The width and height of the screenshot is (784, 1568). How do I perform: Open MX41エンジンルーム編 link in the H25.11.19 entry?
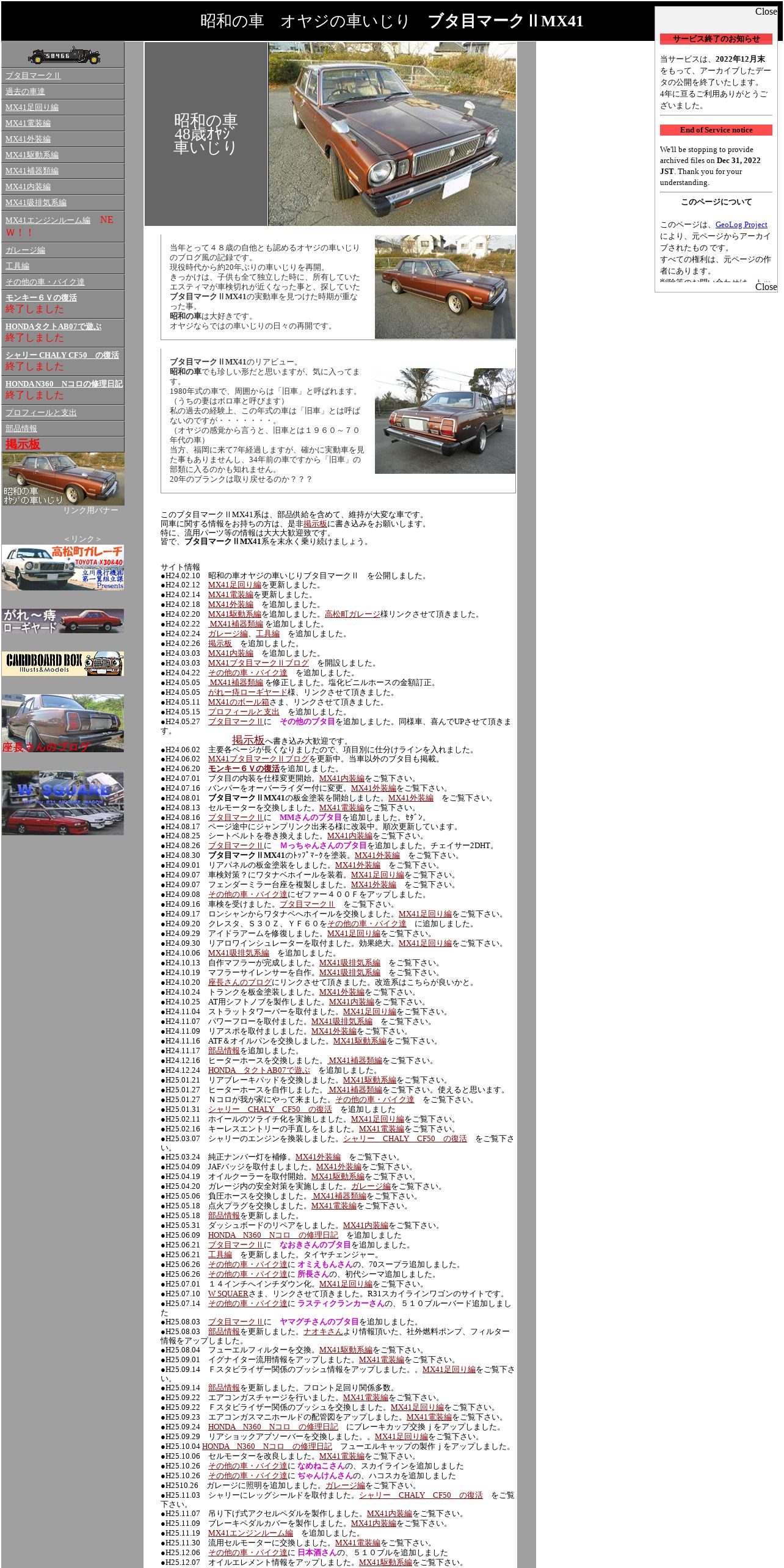(x=250, y=1533)
